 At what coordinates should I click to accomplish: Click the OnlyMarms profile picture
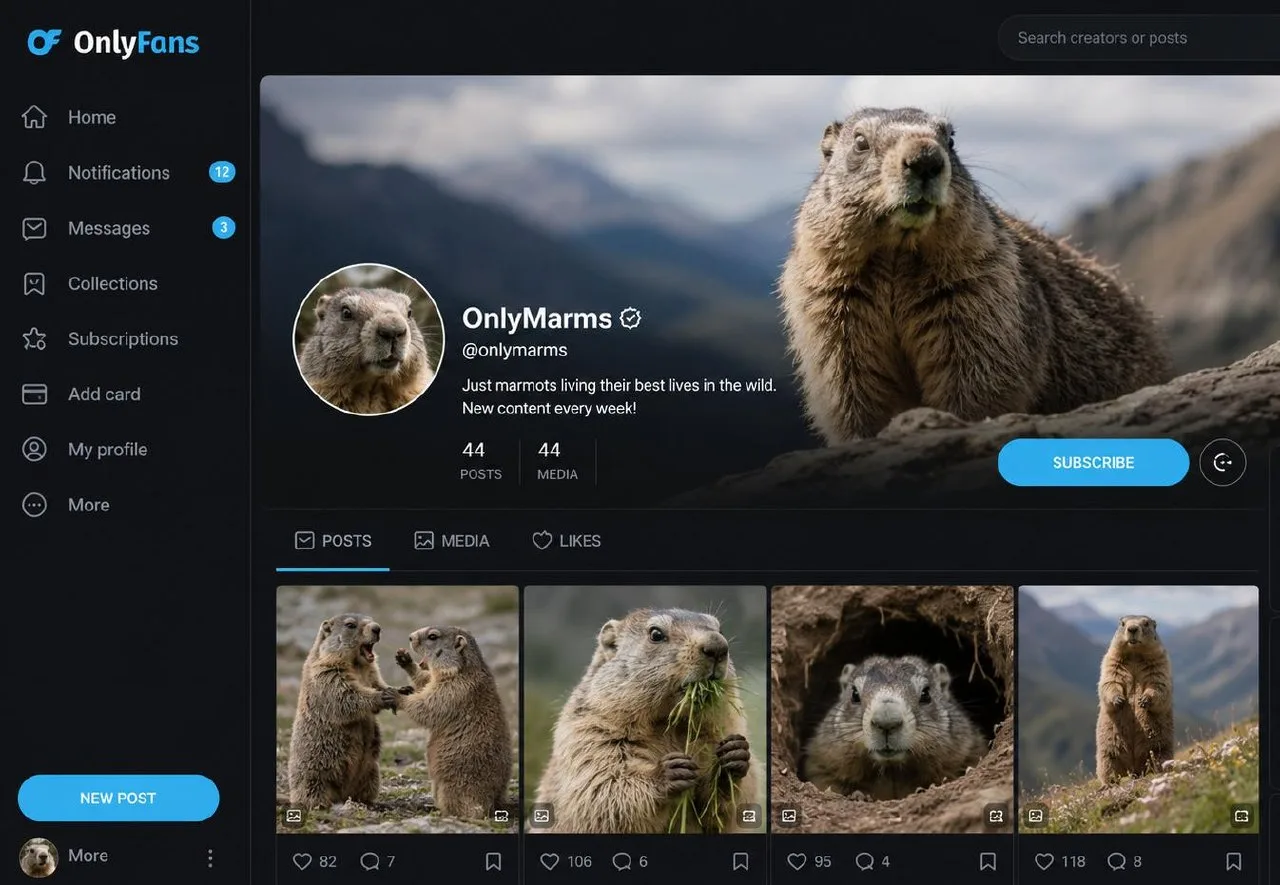[368, 339]
